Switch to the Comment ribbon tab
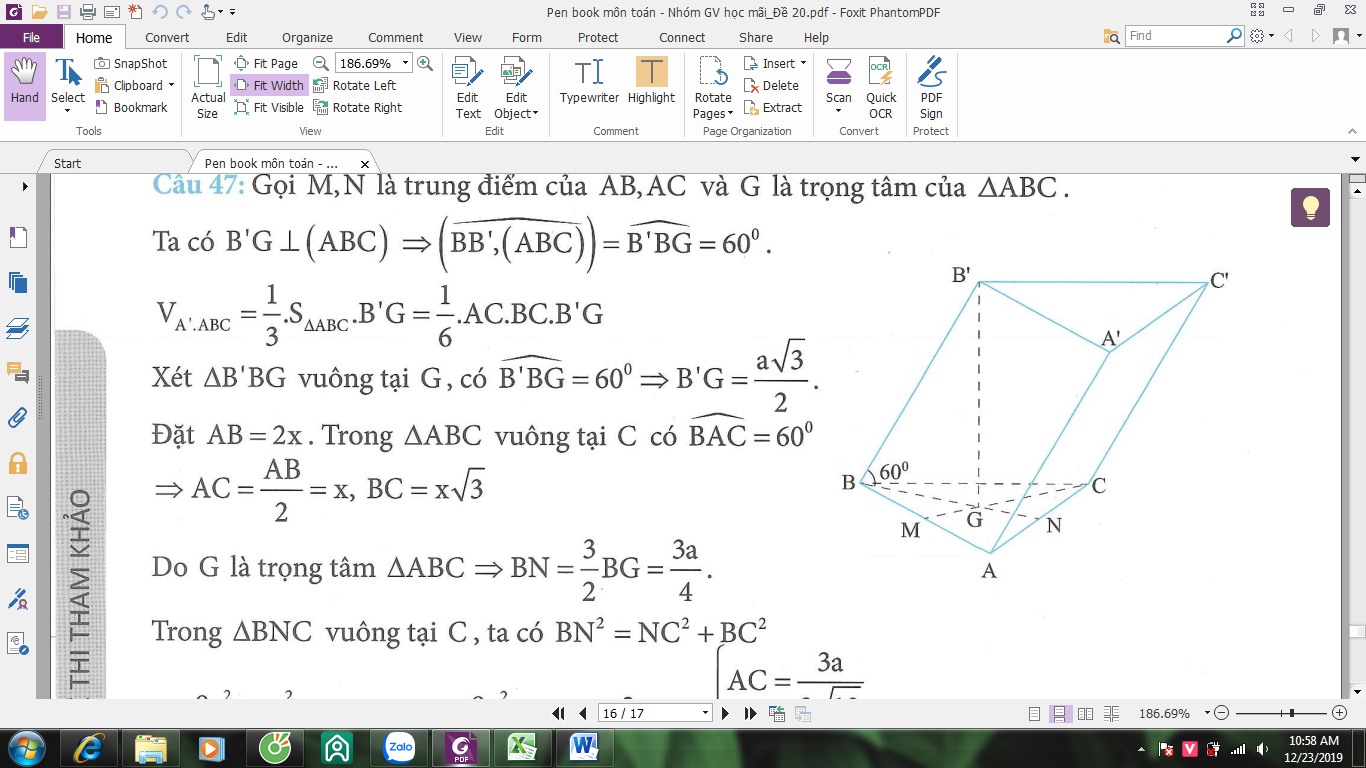The width and height of the screenshot is (1366, 768). (396, 37)
